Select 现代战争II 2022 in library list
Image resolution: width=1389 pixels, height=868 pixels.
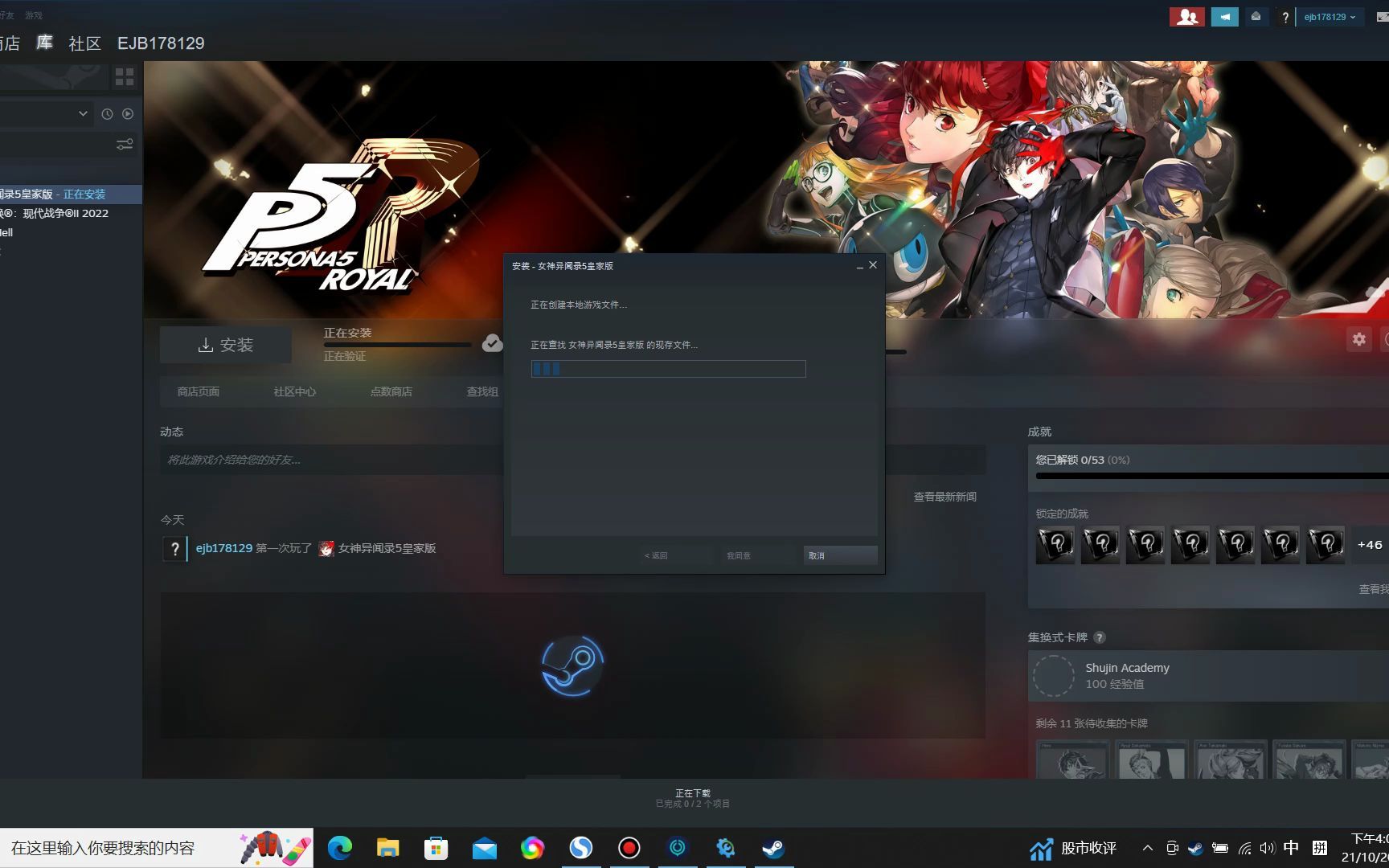(x=71, y=214)
